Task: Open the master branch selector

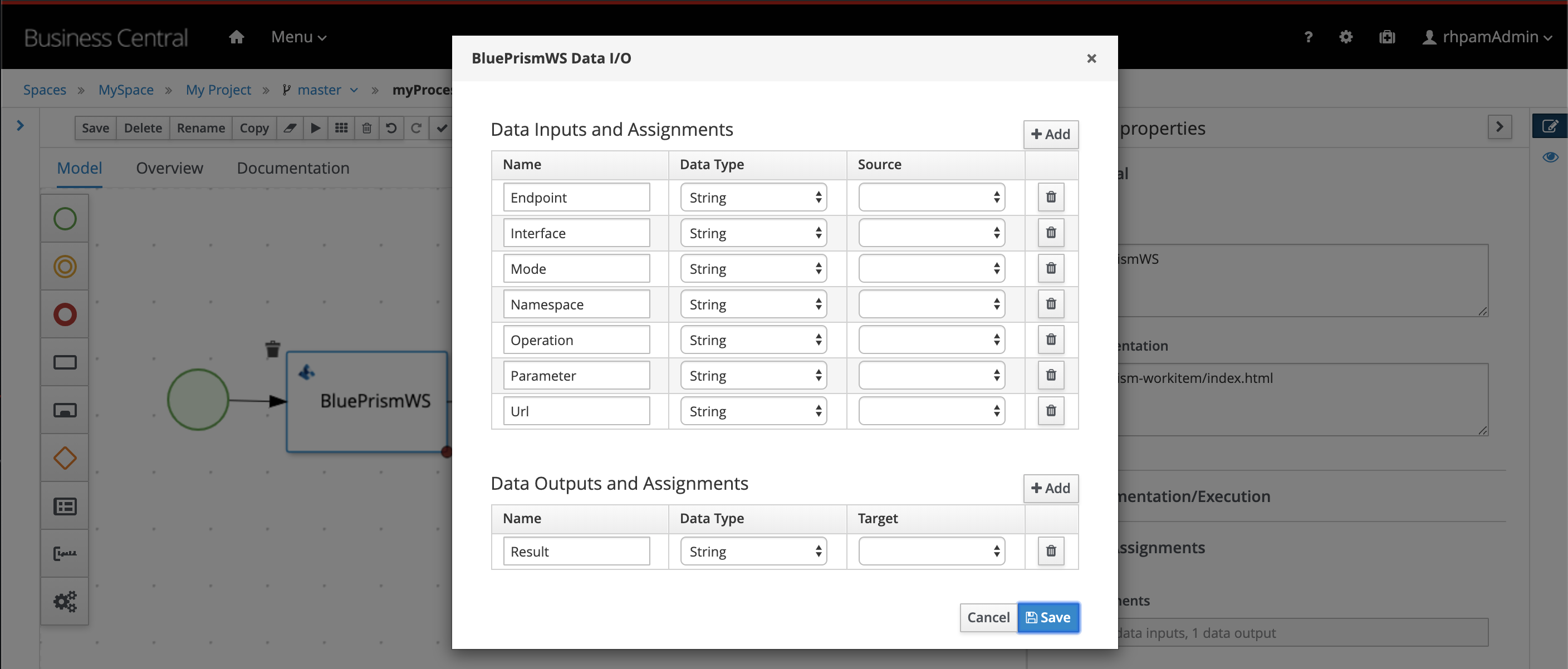Action: tap(321, 90)
